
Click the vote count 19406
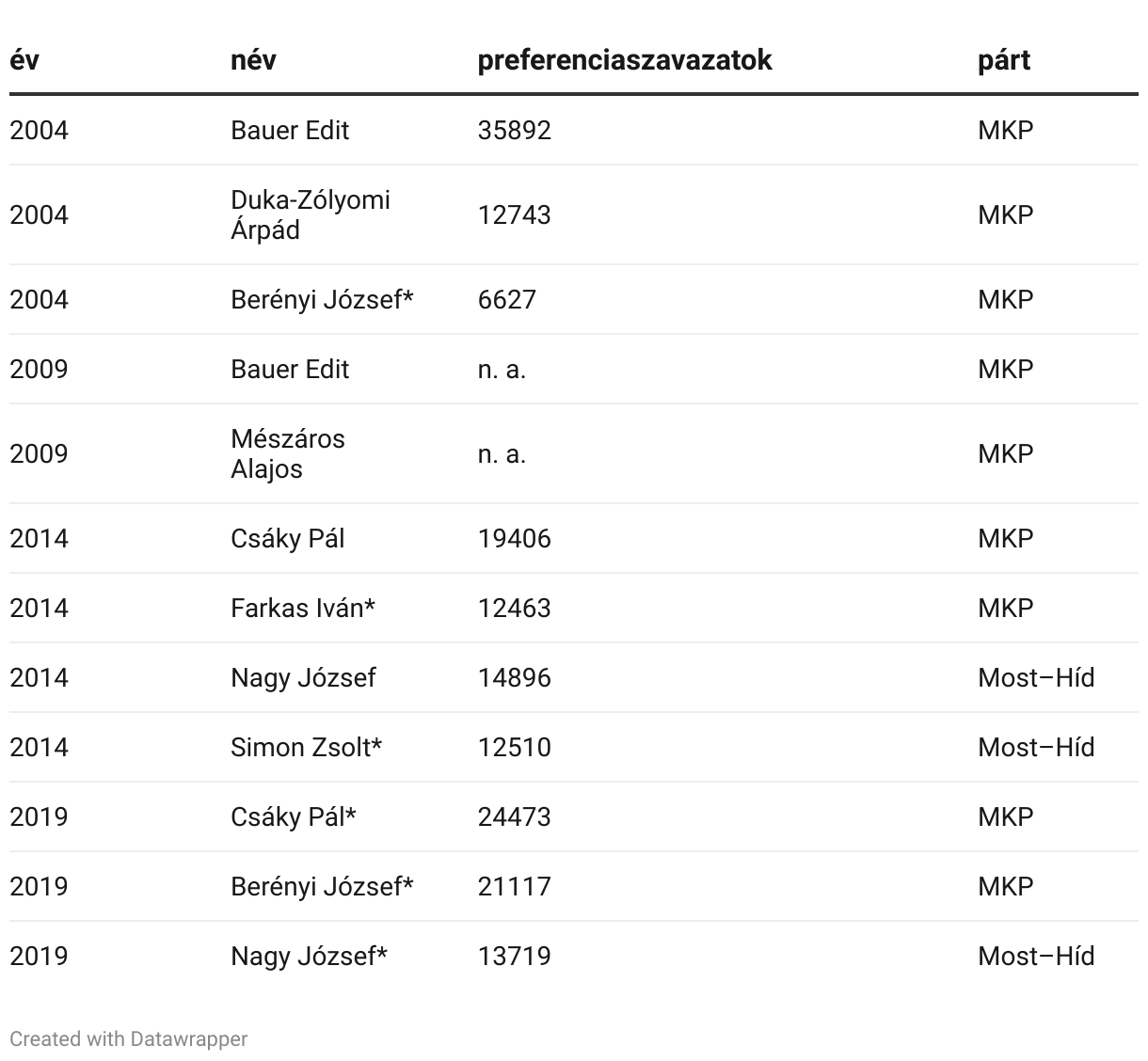[x=514, y=538]
